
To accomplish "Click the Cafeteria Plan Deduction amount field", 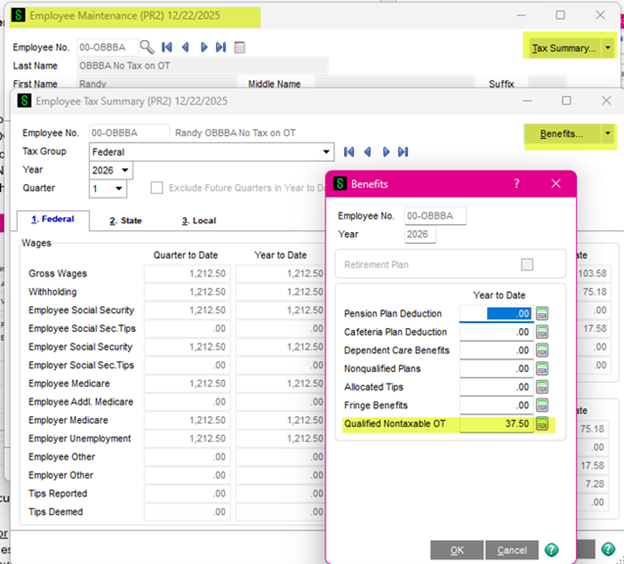I will tap(495, 332).
